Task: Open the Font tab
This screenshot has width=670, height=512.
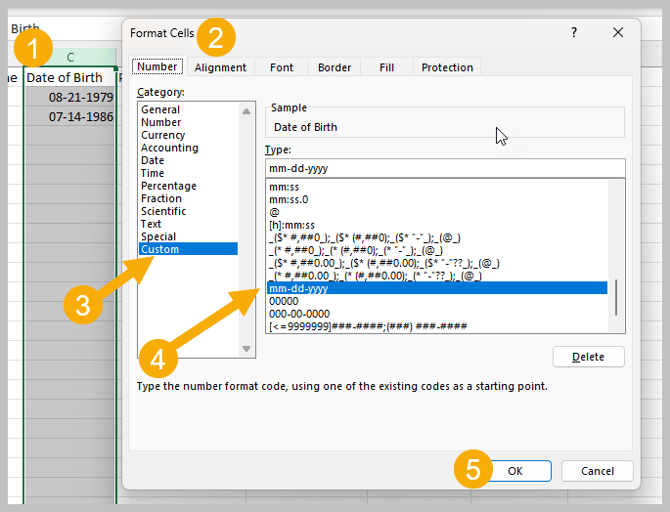Action: coord(282,68)
